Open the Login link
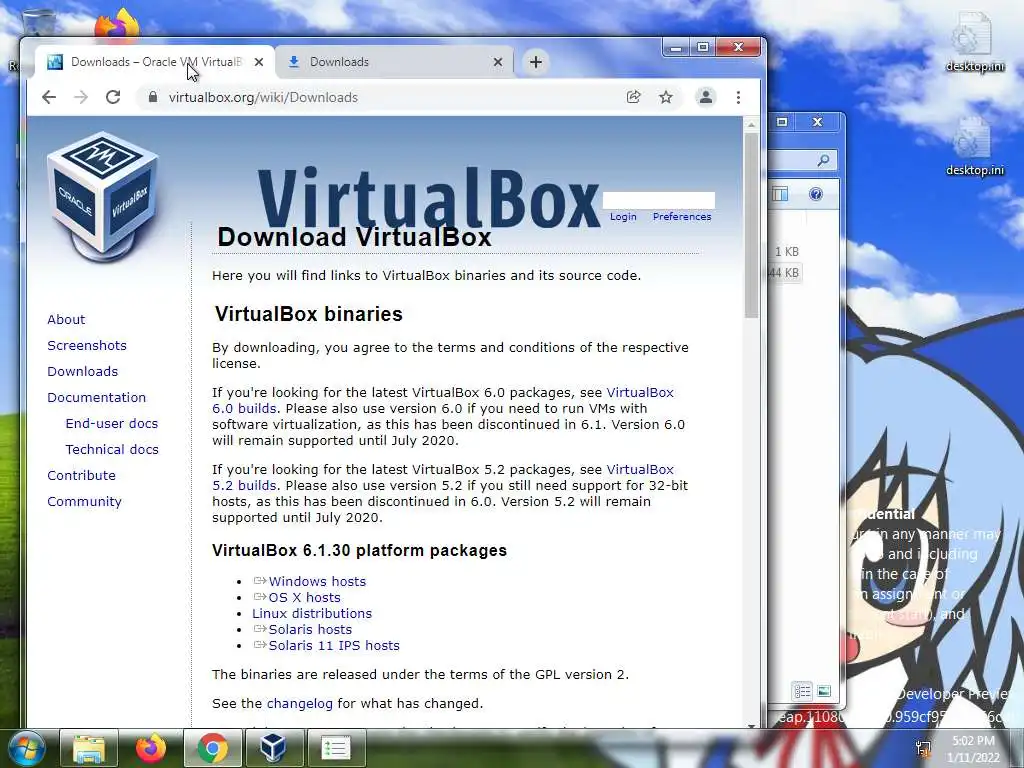Screen dimensions: 1024x768 pyautogui.click(x=623, y=217)
